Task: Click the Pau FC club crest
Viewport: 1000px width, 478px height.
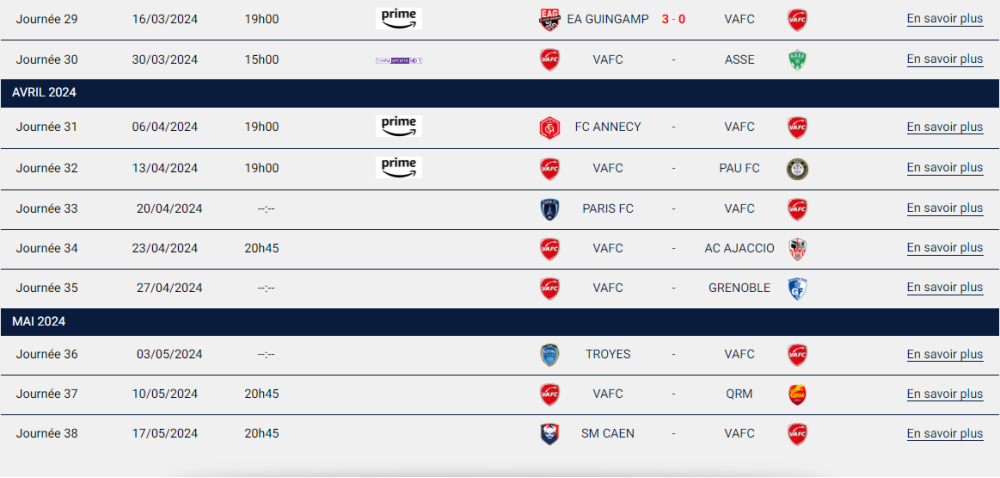Action: [797, 168]
